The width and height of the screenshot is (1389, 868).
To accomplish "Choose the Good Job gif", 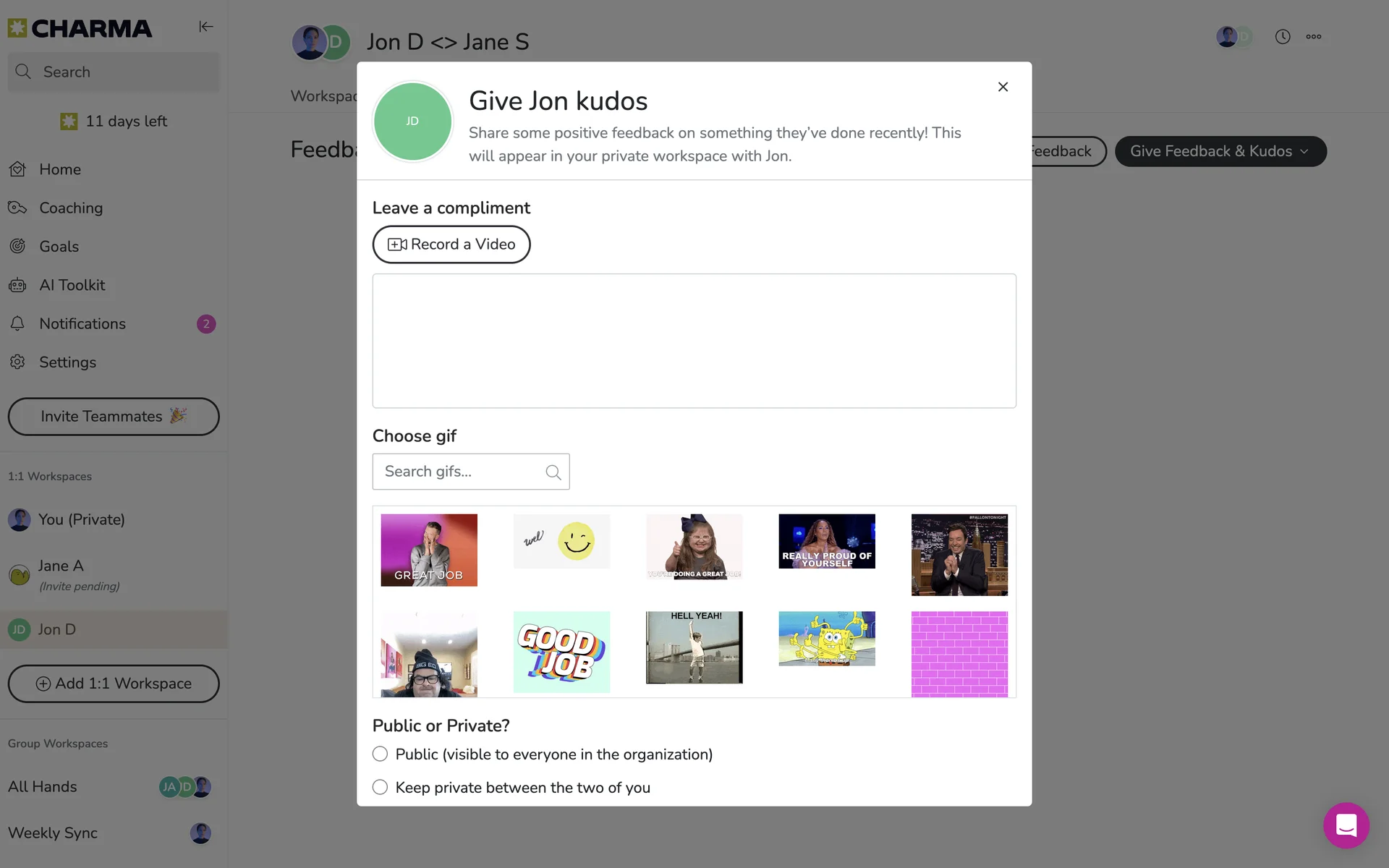I will click(561, 652).
